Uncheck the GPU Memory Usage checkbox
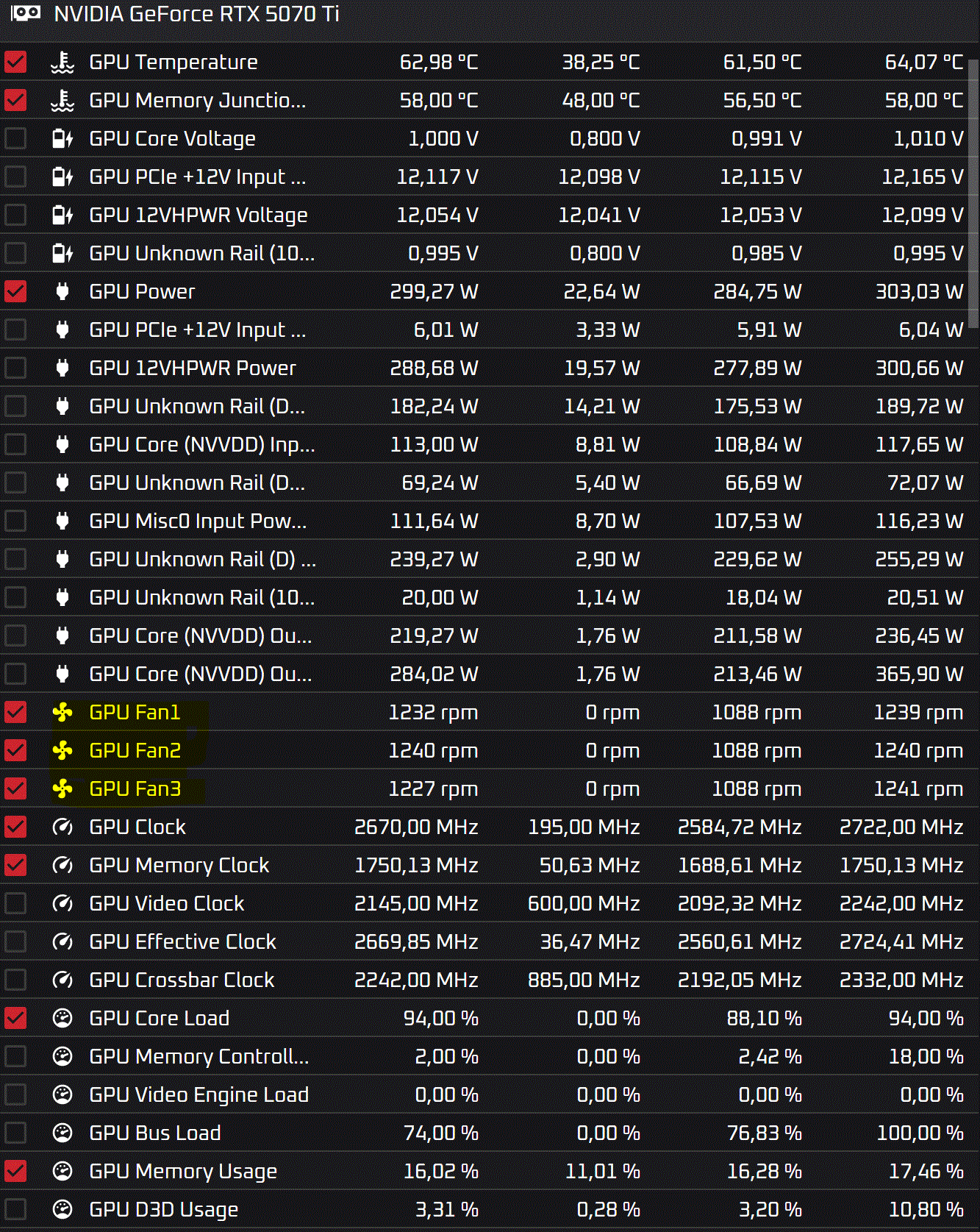This screenshot has width=980, height=1232. [15, 1171]
